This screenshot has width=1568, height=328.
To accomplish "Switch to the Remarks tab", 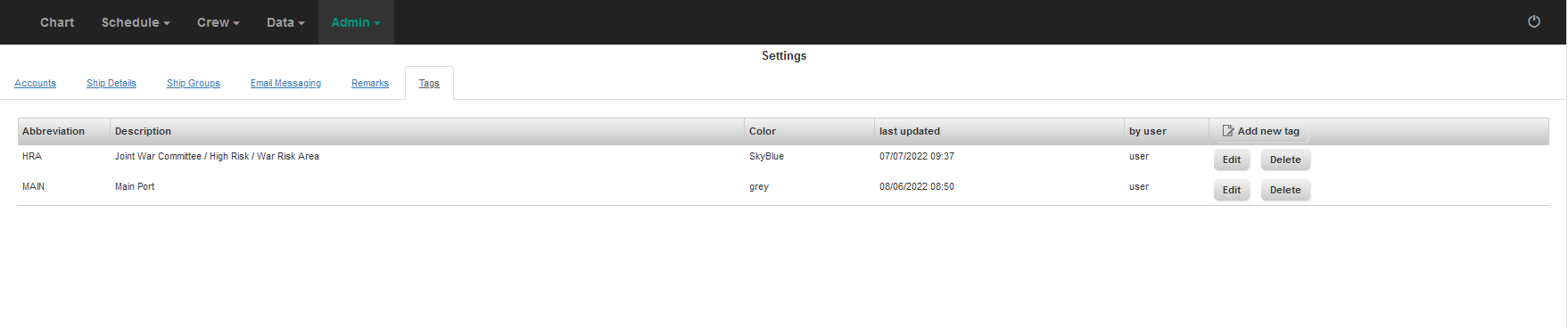I will (370, 83).
